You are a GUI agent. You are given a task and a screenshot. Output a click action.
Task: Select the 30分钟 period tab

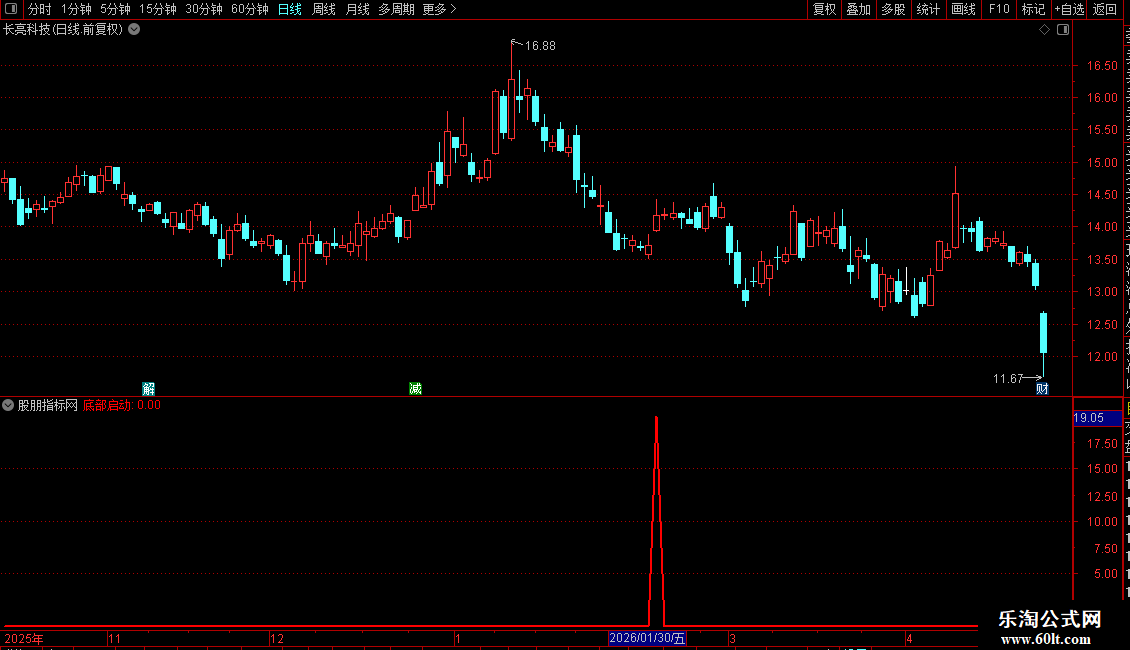click(204, 9)
